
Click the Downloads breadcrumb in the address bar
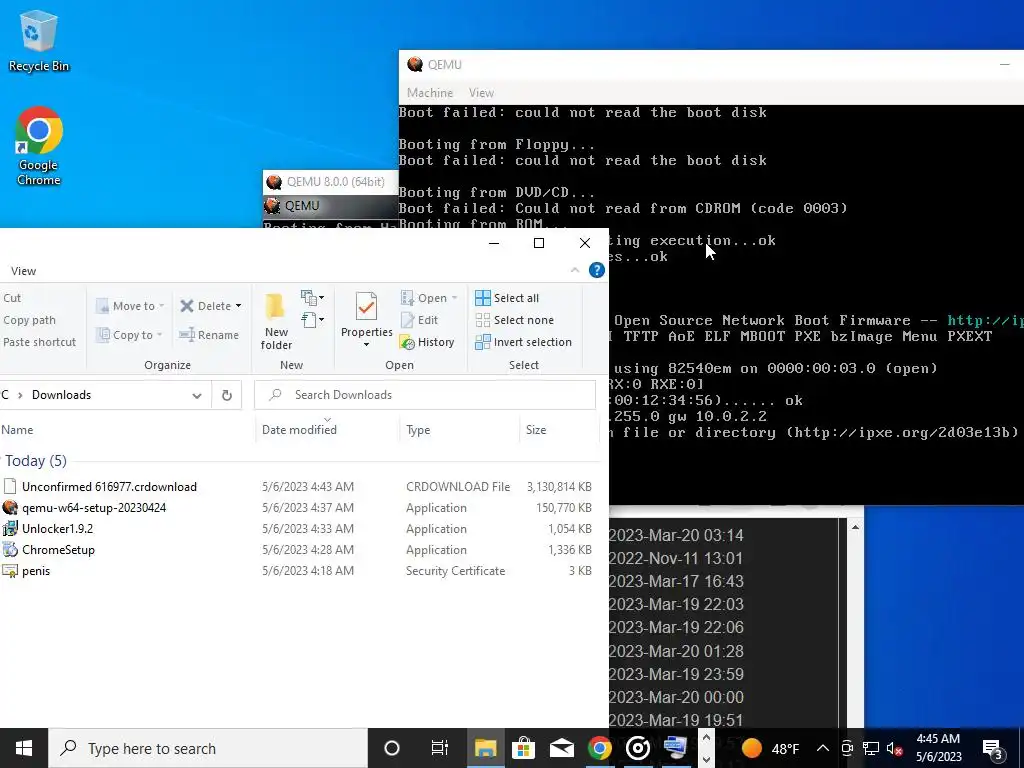tap(61, 395)
